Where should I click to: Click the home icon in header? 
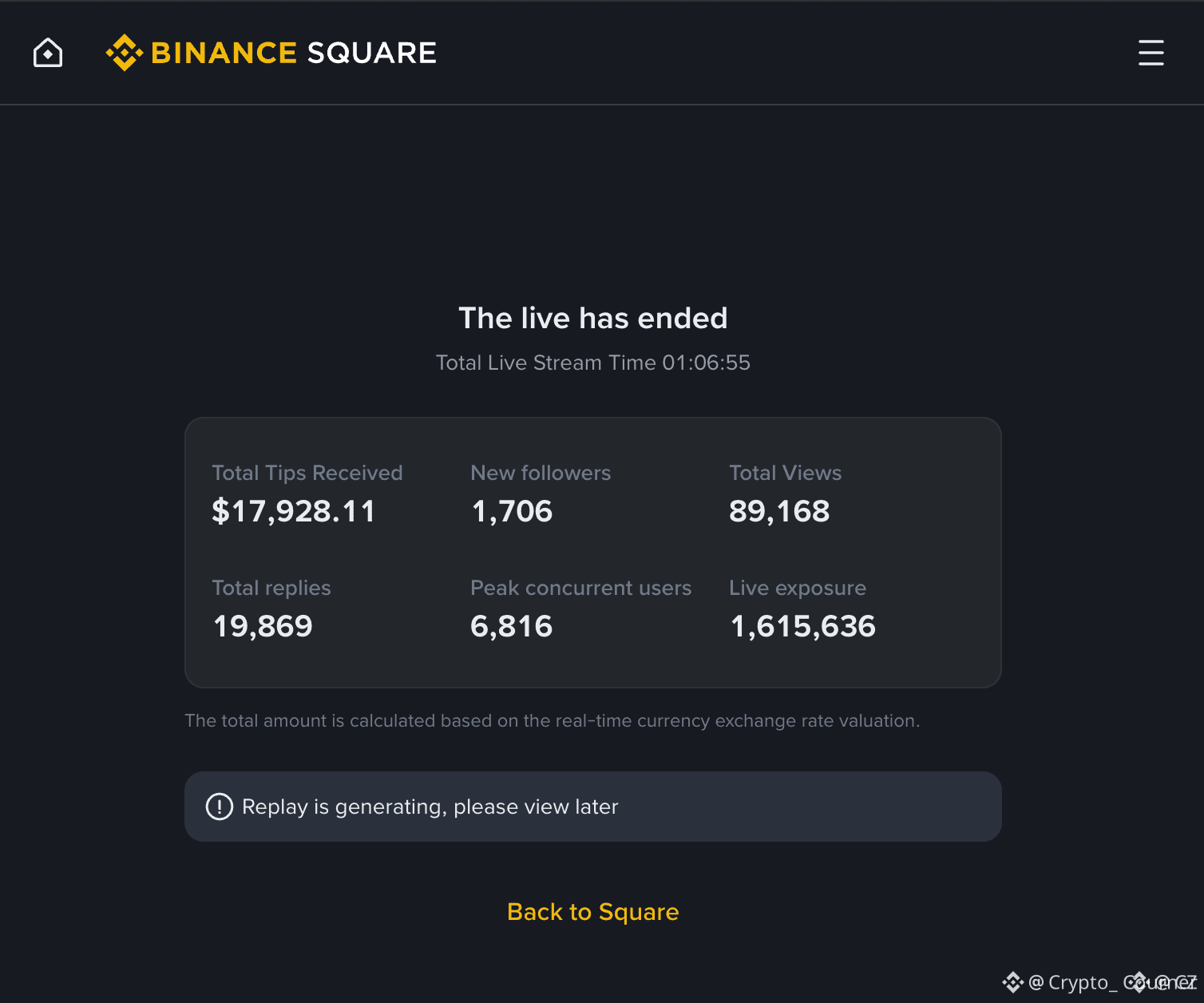[x=48, y=53]
